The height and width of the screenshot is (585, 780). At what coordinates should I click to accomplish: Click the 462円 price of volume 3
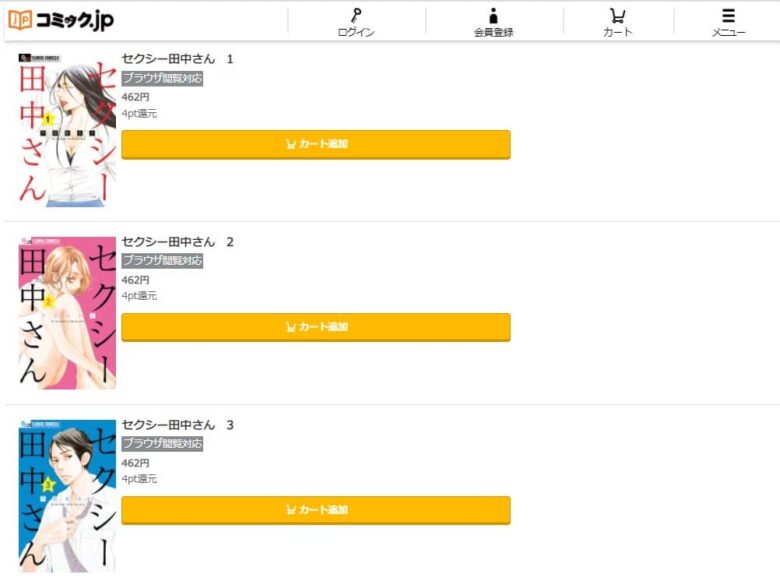[135, 463]
